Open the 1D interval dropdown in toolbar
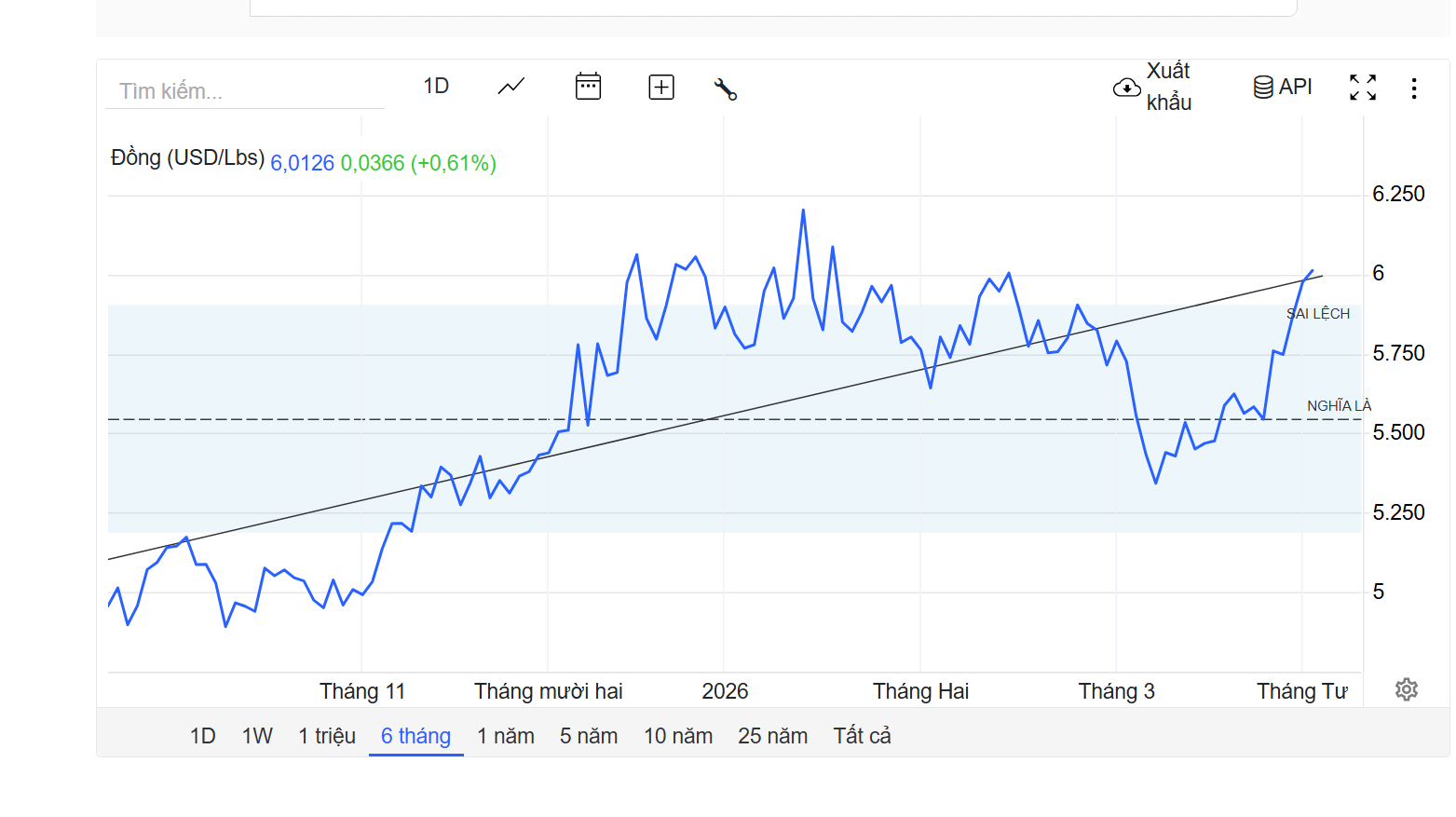This screenshot has height=817, width=1456. (436, 87)
